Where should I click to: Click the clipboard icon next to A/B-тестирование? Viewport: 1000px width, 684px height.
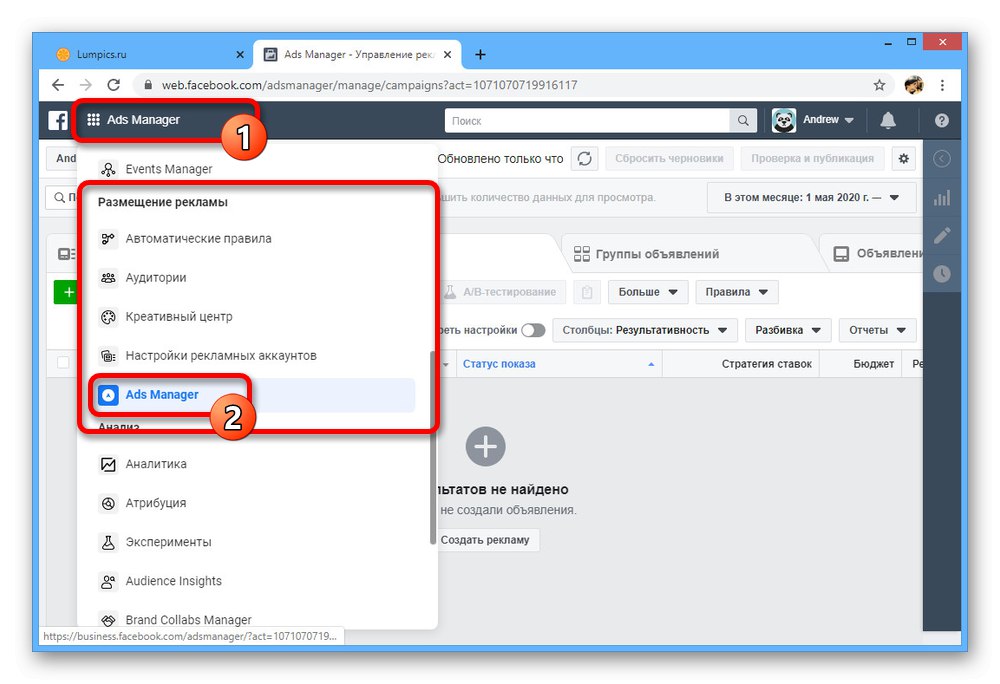587,292
